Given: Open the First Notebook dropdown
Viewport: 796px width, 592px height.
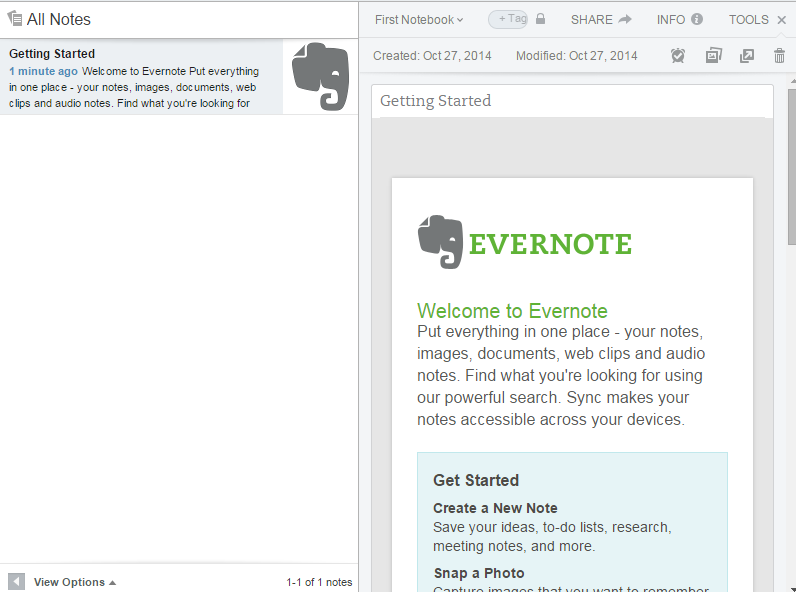Looking at the screenshot, I should [419, 20].
